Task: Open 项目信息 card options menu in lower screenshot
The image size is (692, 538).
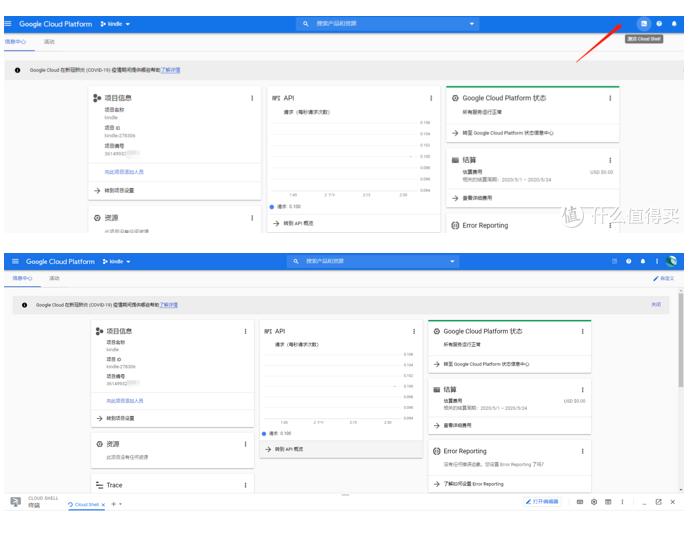Action: [x=245, y=331]
